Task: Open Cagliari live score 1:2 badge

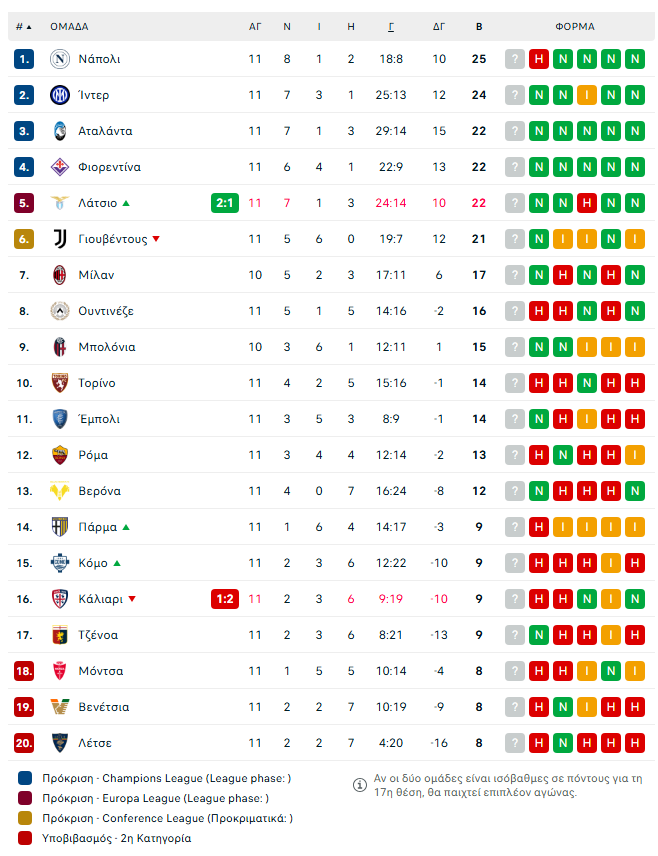Action: click(x=225, y=599)
